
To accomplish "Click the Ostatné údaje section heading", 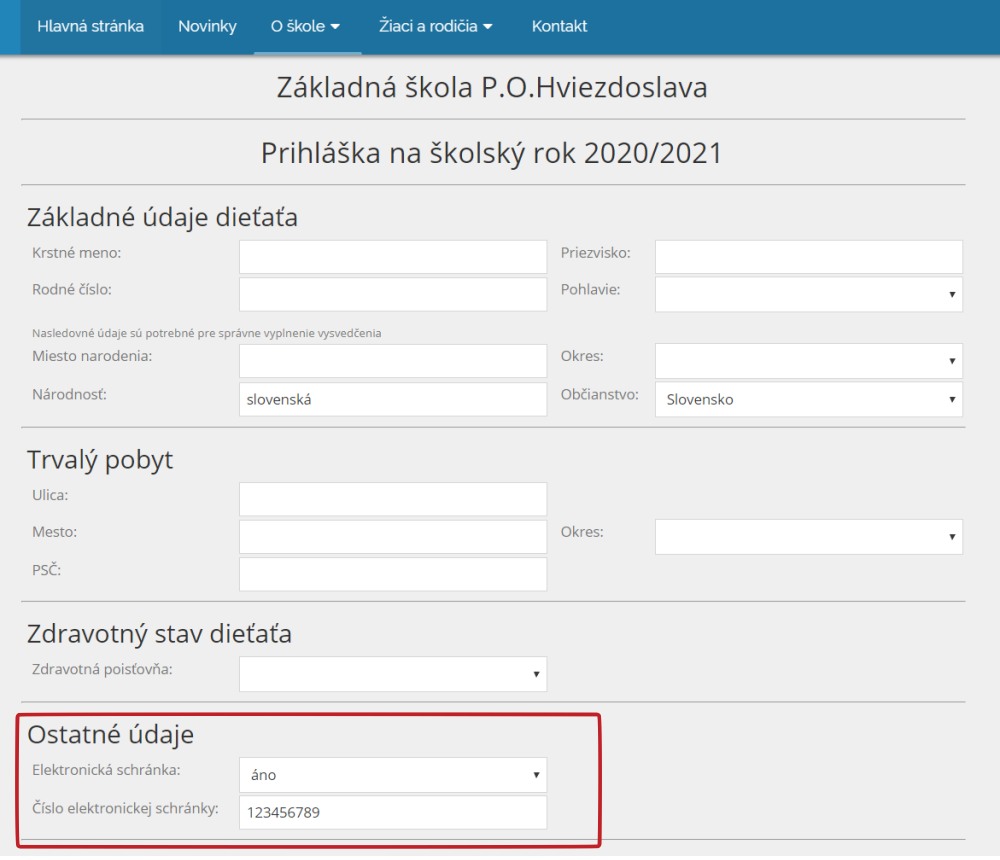I will [110, 734].
